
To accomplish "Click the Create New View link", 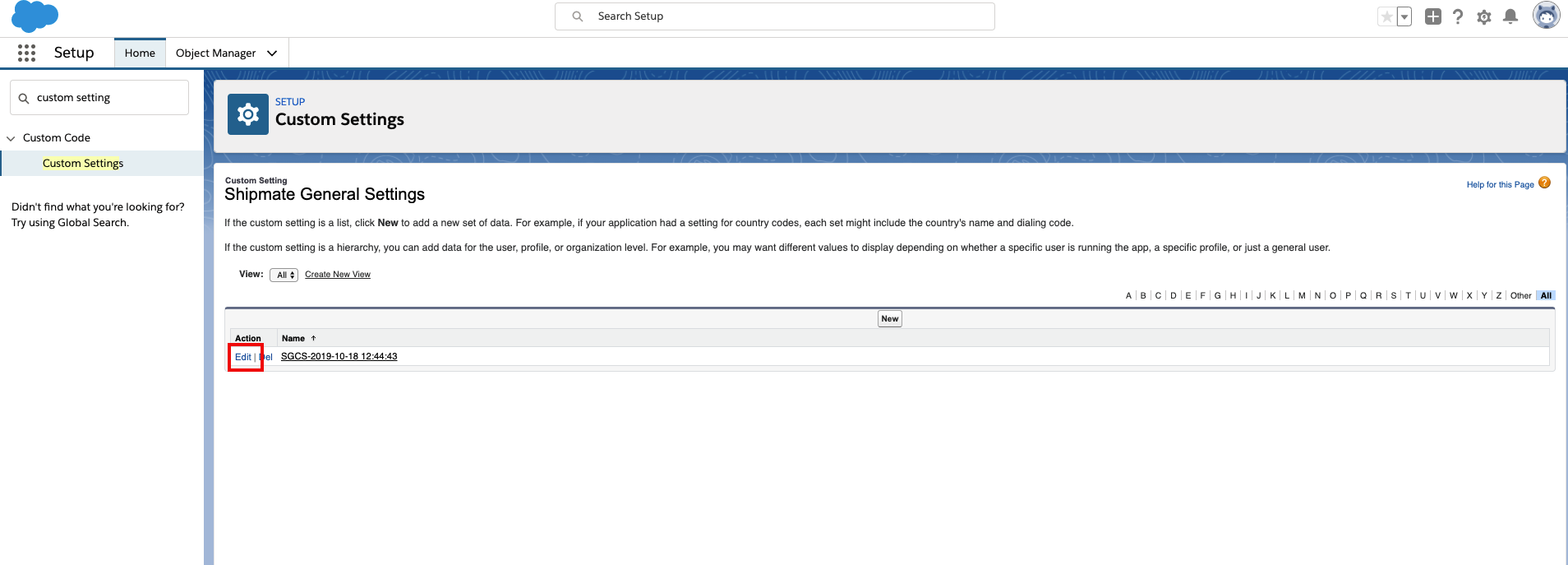I will [x=338, y=275].
